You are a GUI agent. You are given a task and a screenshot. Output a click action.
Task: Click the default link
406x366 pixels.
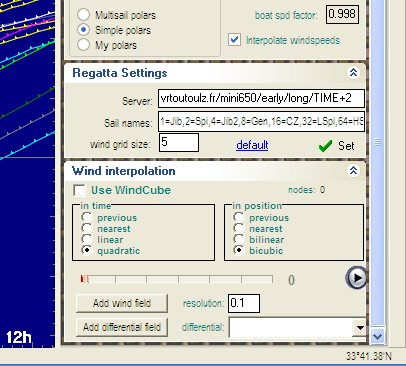252,145
